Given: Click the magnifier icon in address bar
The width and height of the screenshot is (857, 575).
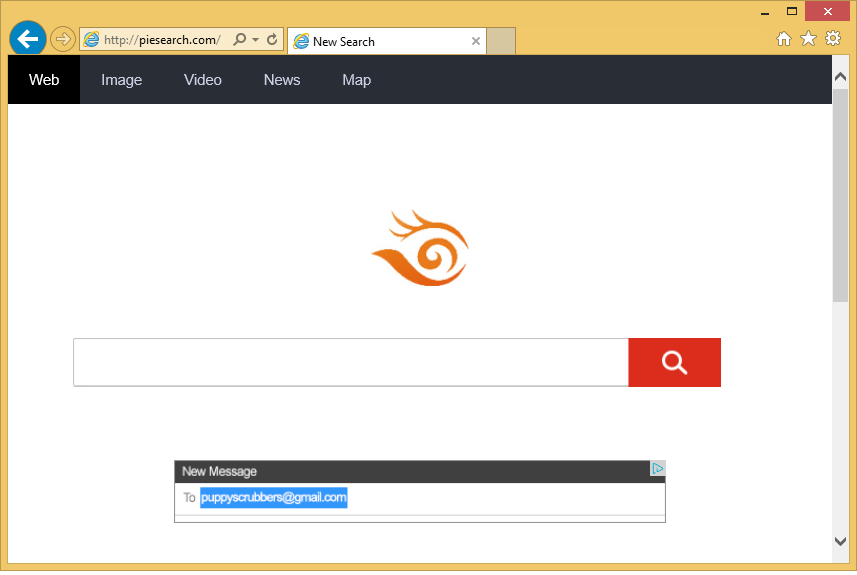Looking at the screenshot, I should click(x=239, y=40).
